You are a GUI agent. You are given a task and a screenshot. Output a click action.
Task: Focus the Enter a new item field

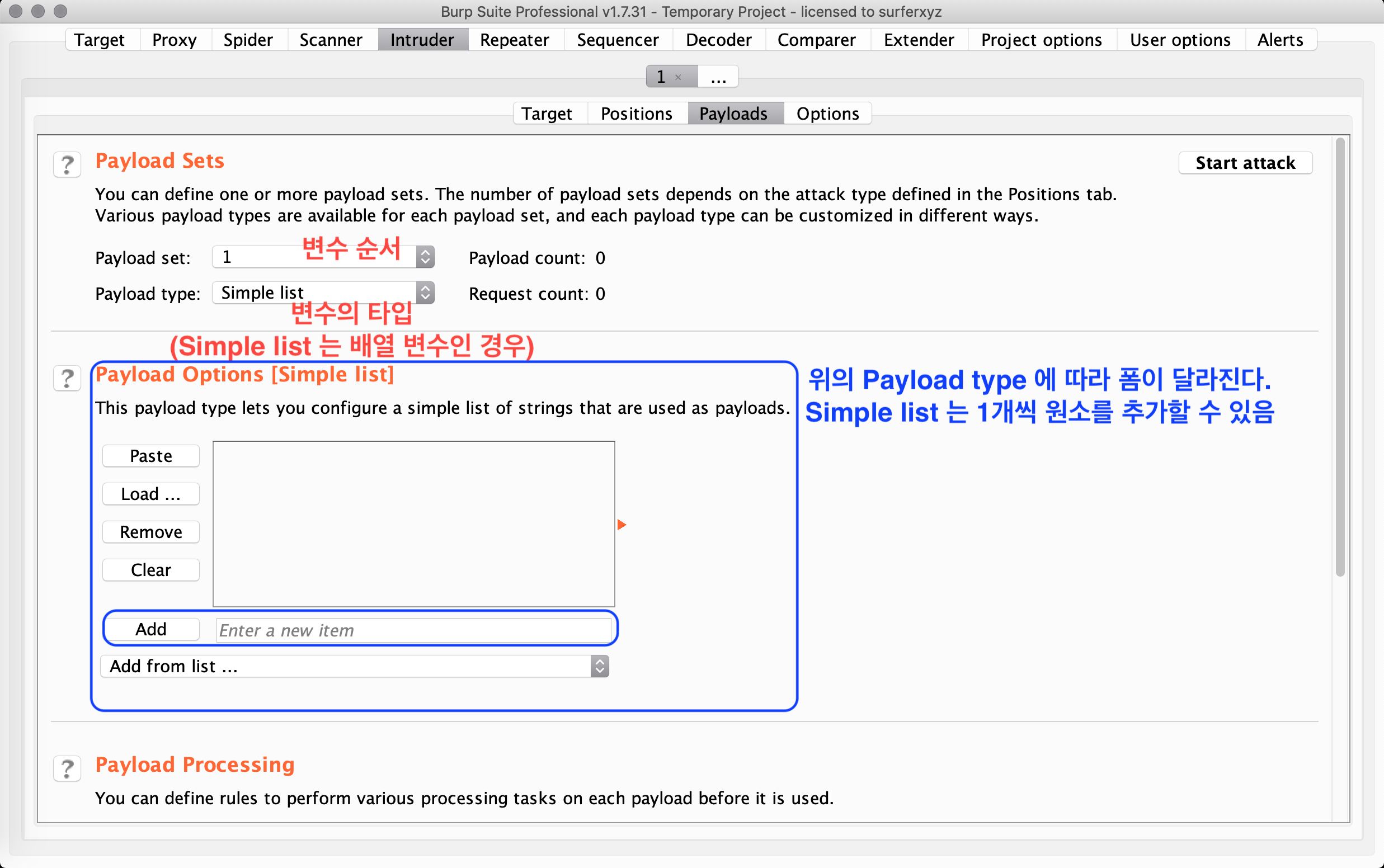pyautogui.click(x=413, y=630)
